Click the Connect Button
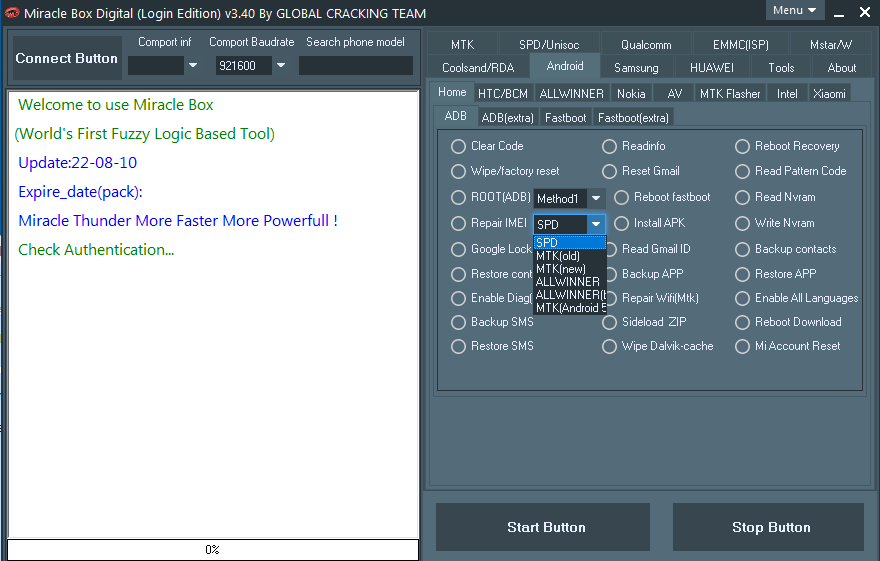Viewport: 880px width, 561px height. tap(67, 58)
